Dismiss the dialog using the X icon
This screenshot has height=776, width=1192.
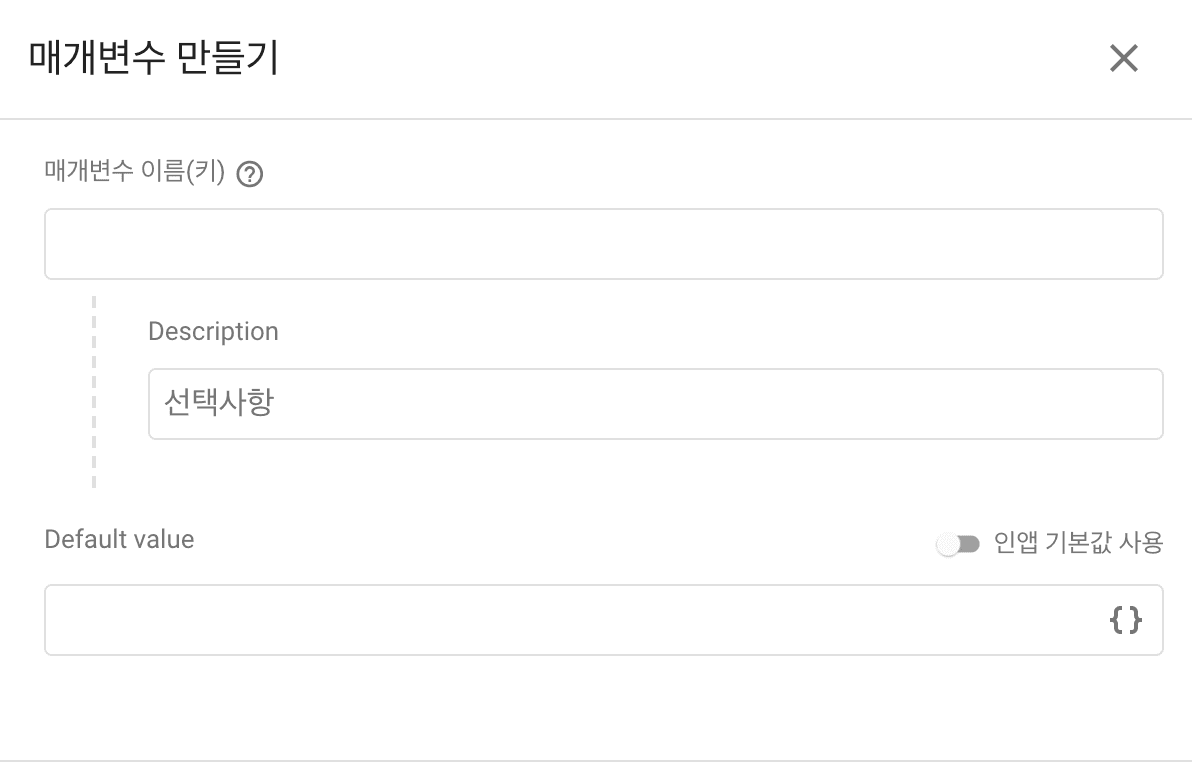tap(1124, 59)
